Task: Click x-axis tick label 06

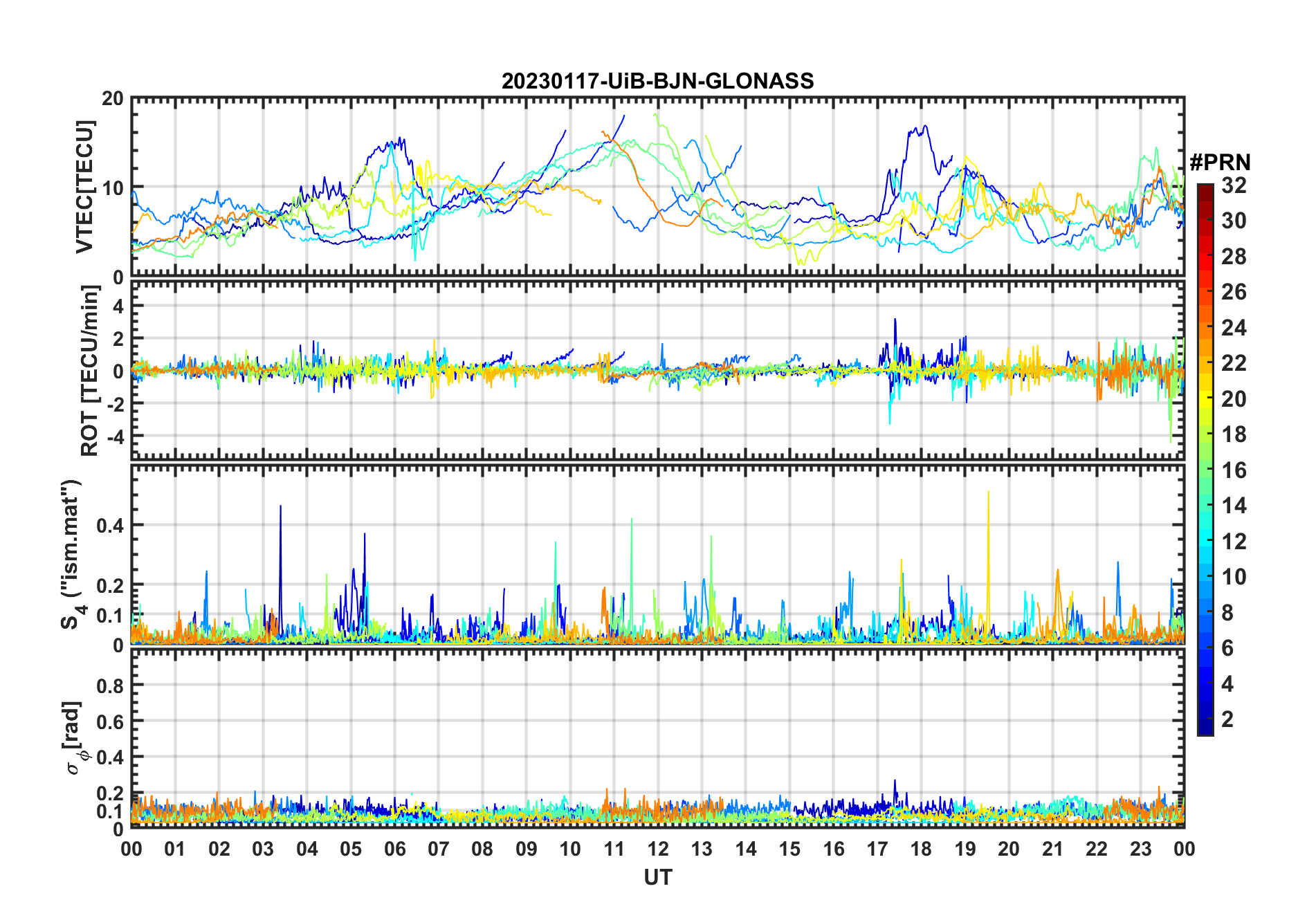Action: [394, 849]
